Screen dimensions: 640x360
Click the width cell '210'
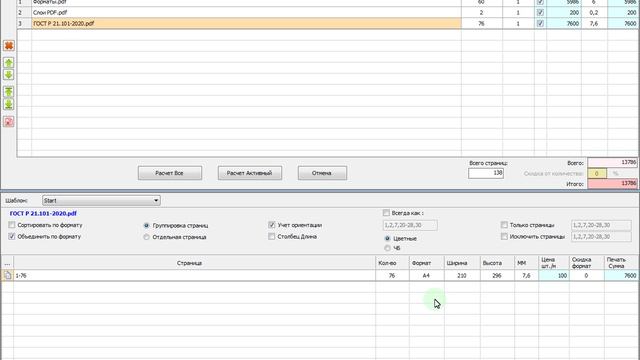(x=462, y=276)
